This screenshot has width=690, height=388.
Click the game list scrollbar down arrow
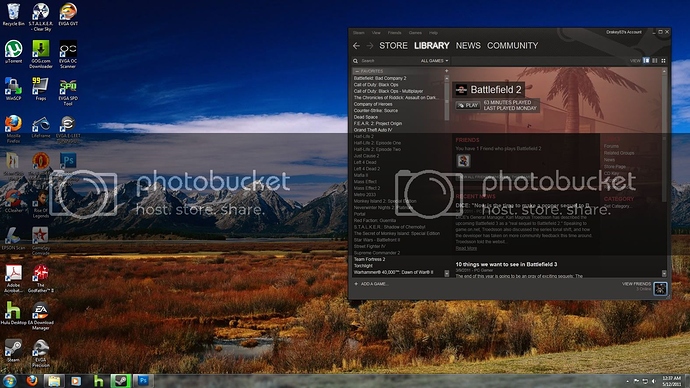[447, 274]
